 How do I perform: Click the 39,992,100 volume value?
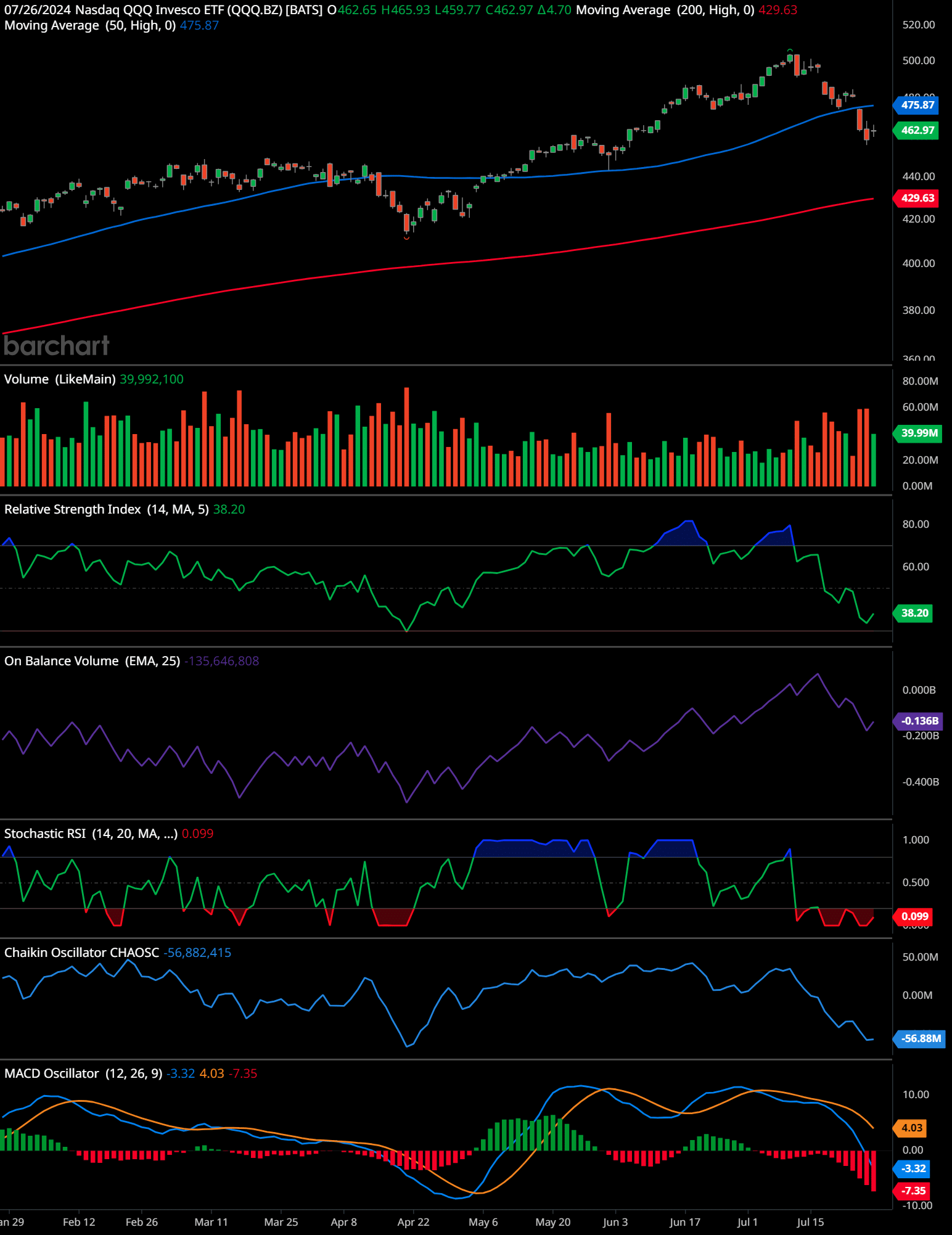pyautogui.click(x=152, y=379)
